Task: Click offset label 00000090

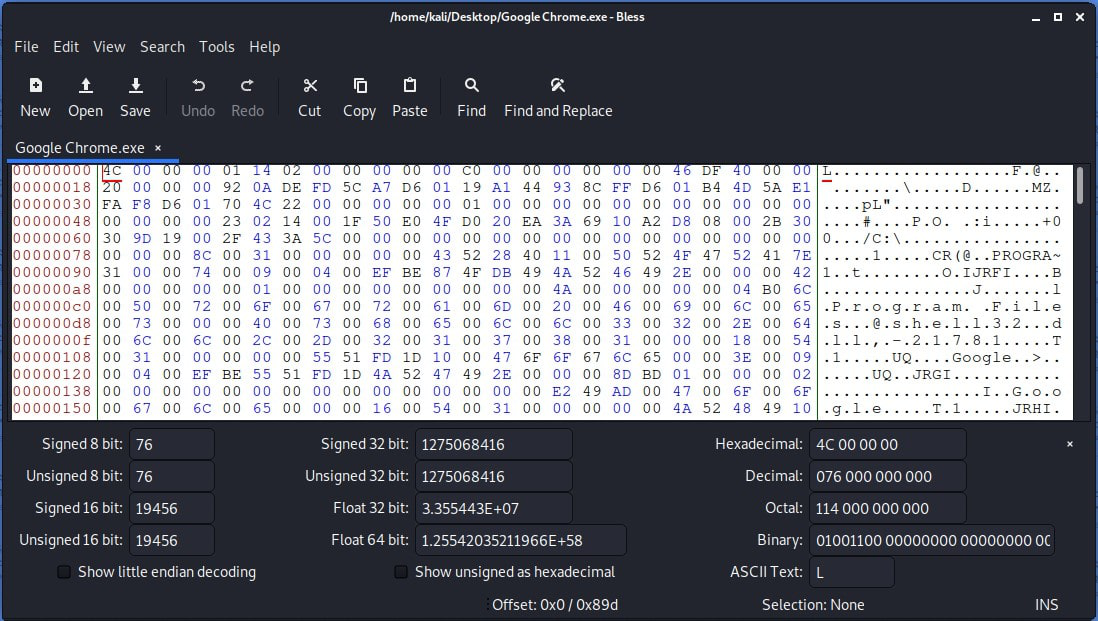Action: (52, 272)
